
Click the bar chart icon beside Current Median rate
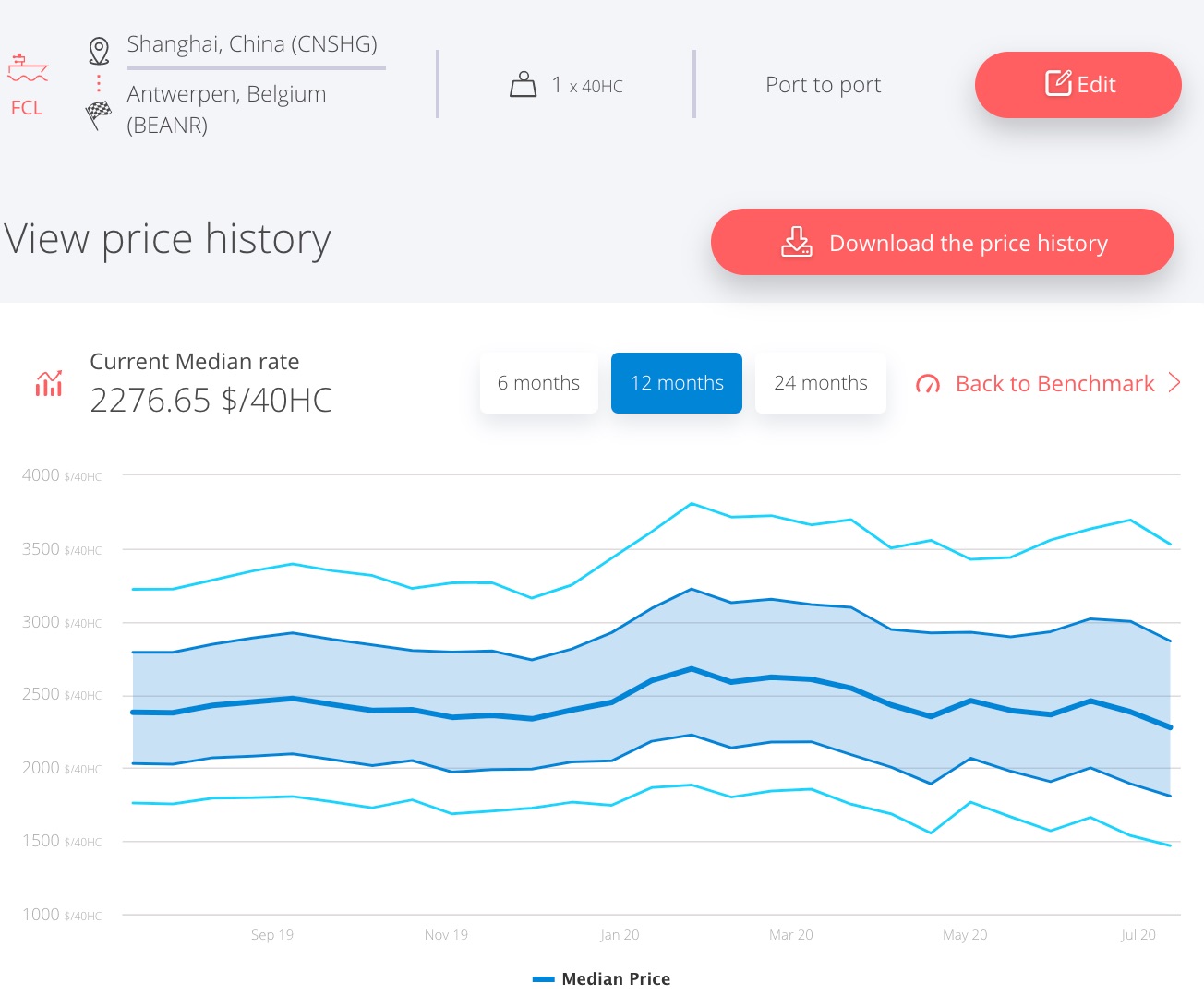click(x=49, y=383)
